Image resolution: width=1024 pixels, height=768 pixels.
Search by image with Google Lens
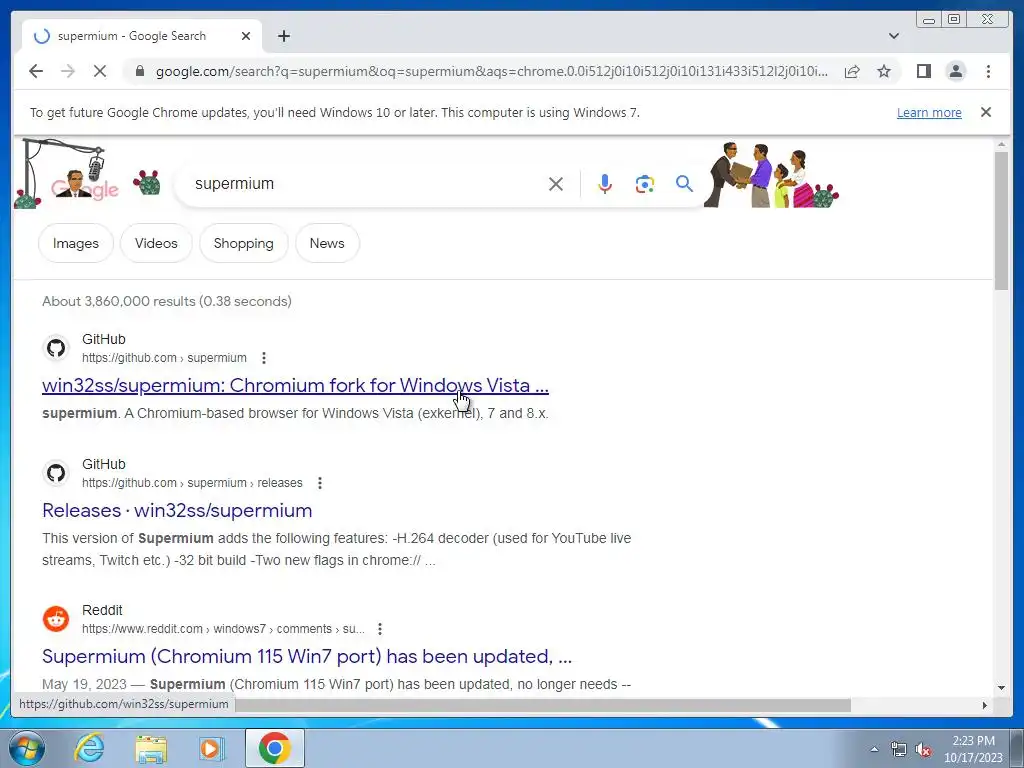coord(645,184)
